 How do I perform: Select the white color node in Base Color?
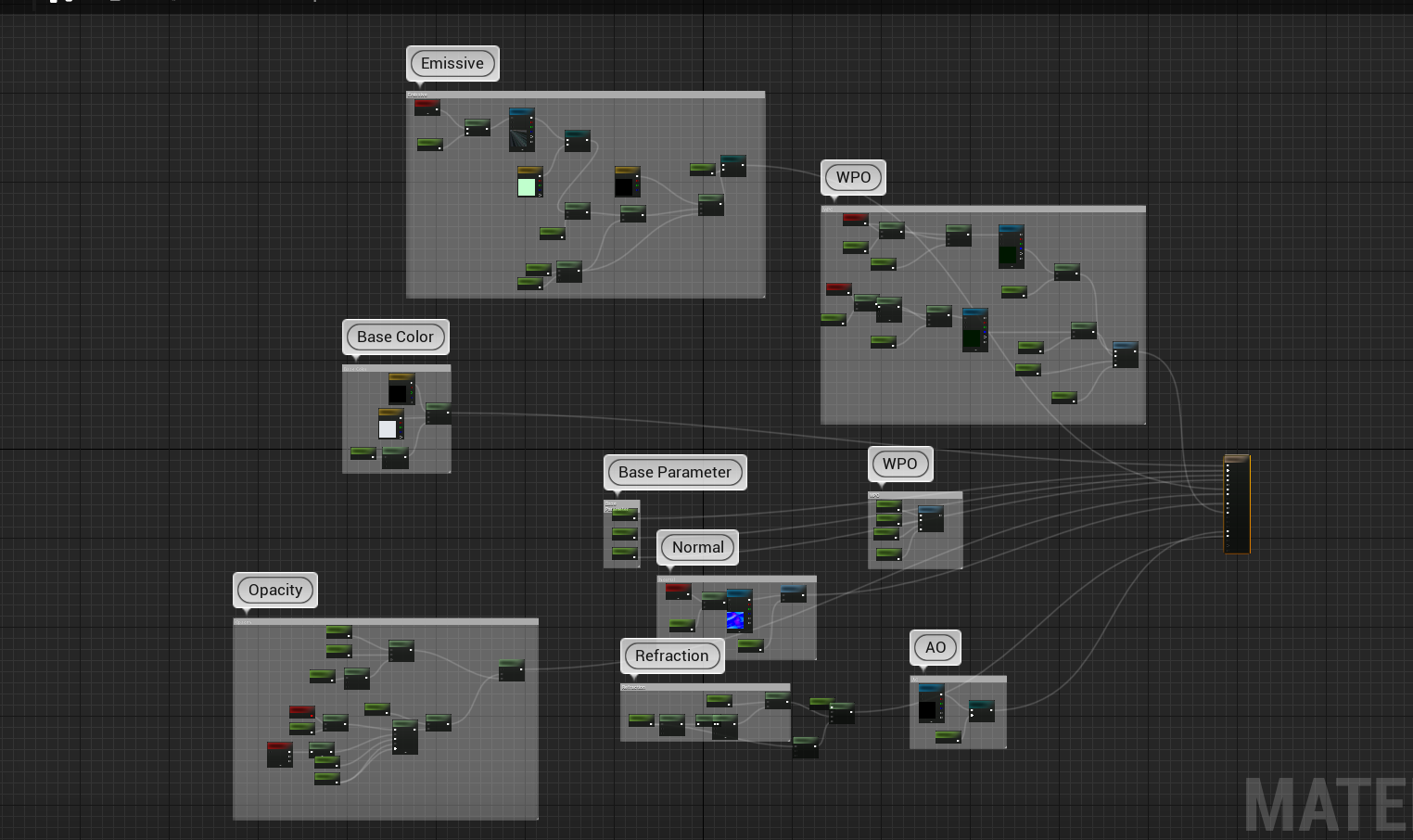390,424
